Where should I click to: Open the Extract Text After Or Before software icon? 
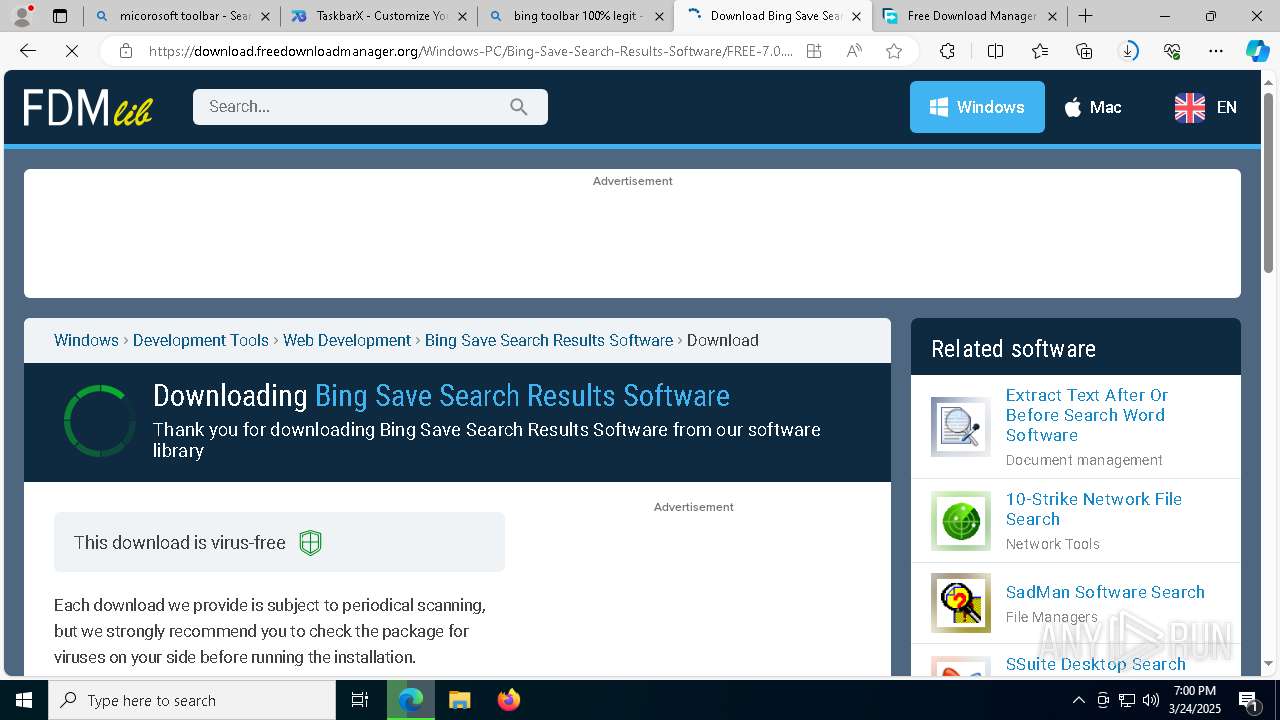point(961,427)
